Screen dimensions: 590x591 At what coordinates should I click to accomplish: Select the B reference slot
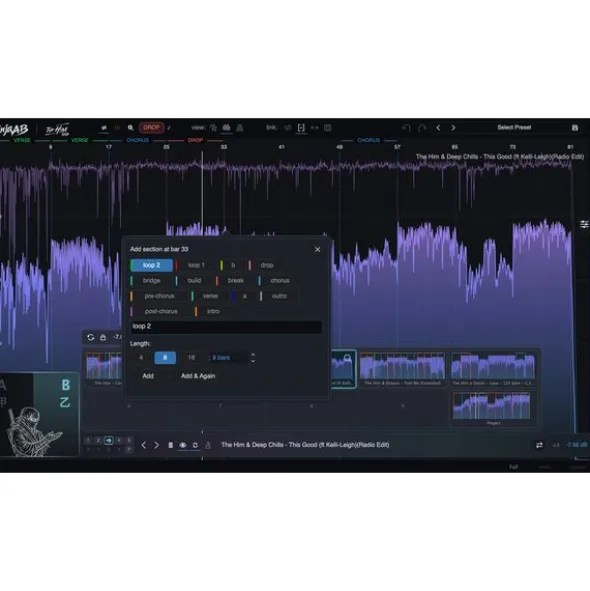(66, 385)
